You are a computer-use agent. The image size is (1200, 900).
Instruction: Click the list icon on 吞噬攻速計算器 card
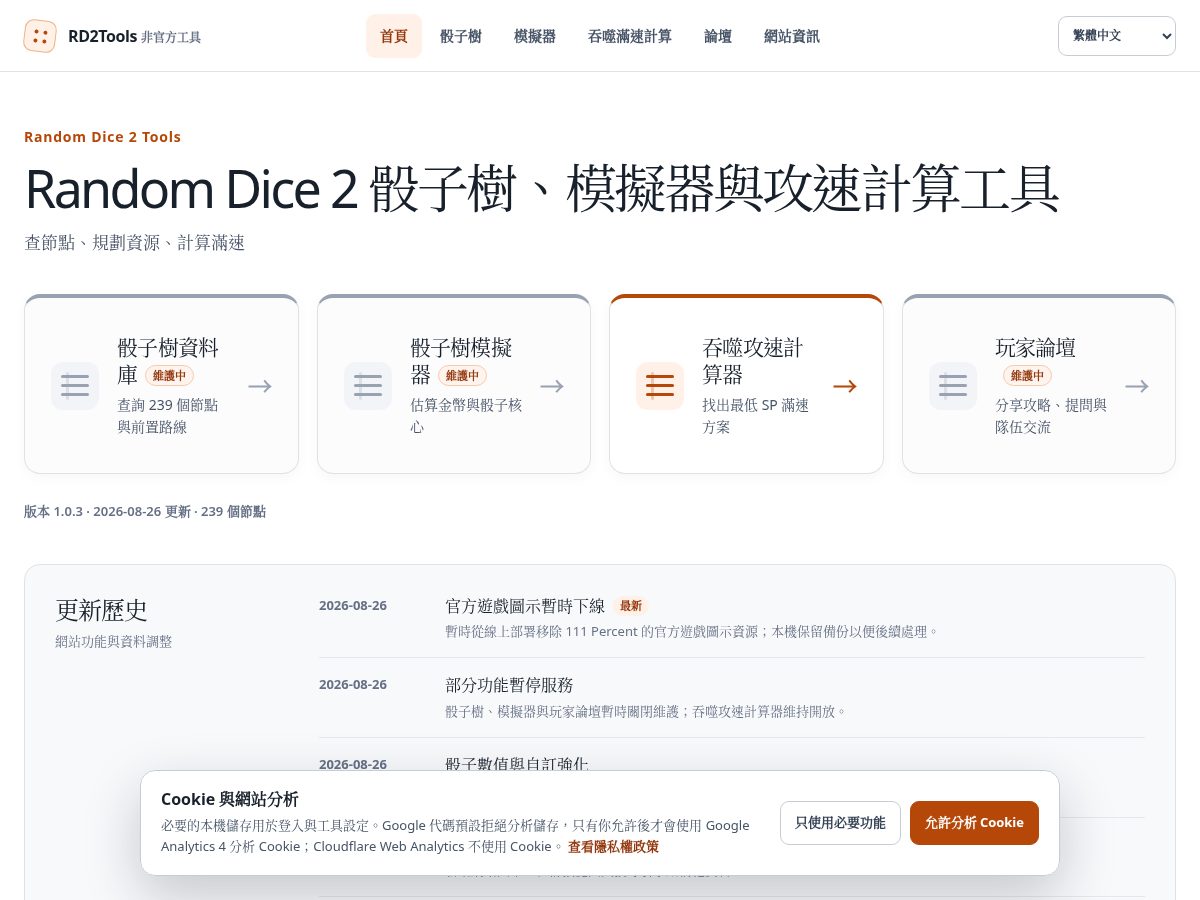click(x=660, y=386)
